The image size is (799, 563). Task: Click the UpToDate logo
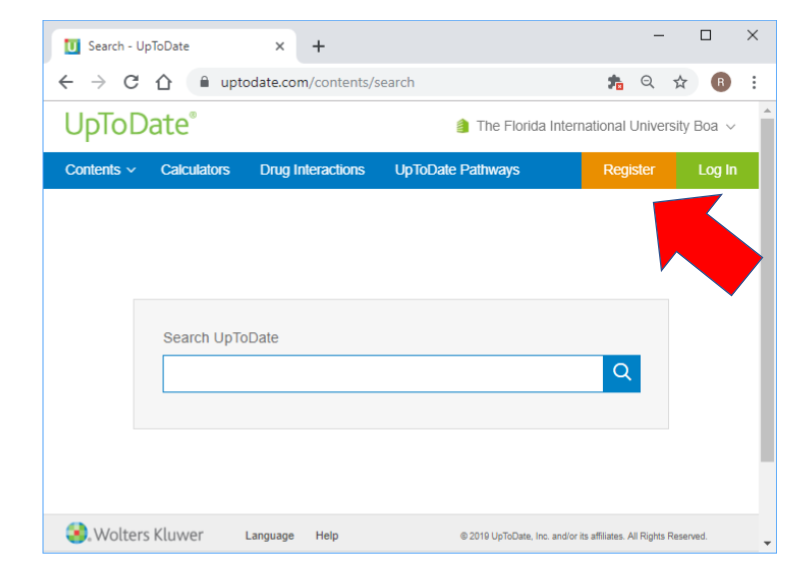[x=130, y=125]
